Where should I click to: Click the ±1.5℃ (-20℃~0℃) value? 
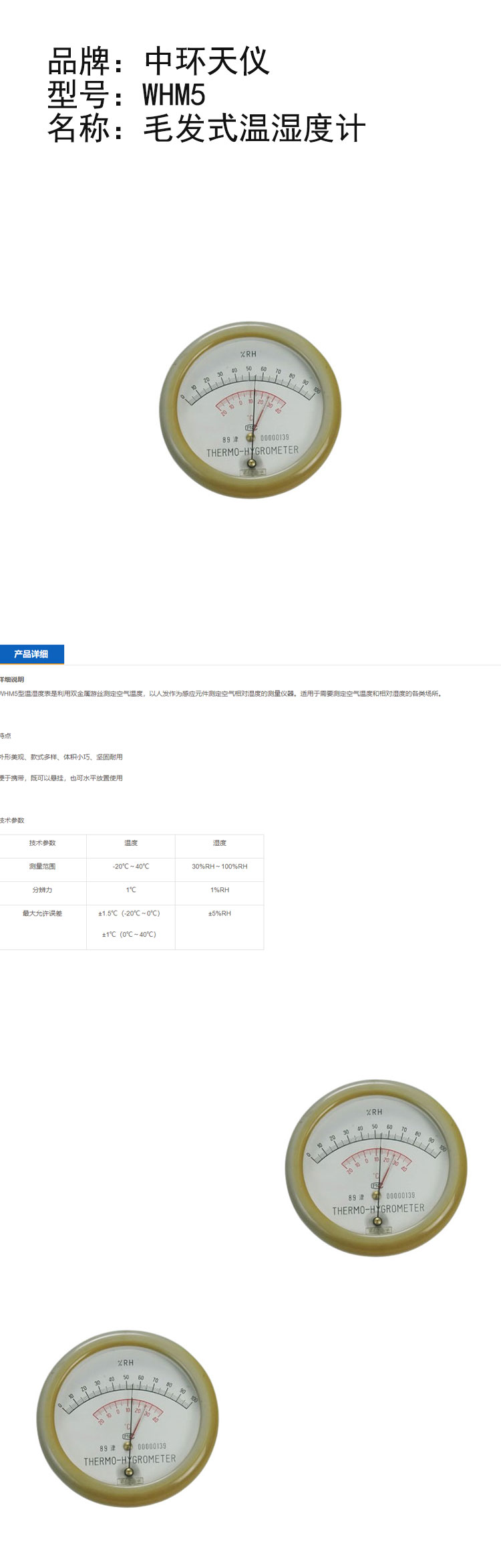pos(129,913)
